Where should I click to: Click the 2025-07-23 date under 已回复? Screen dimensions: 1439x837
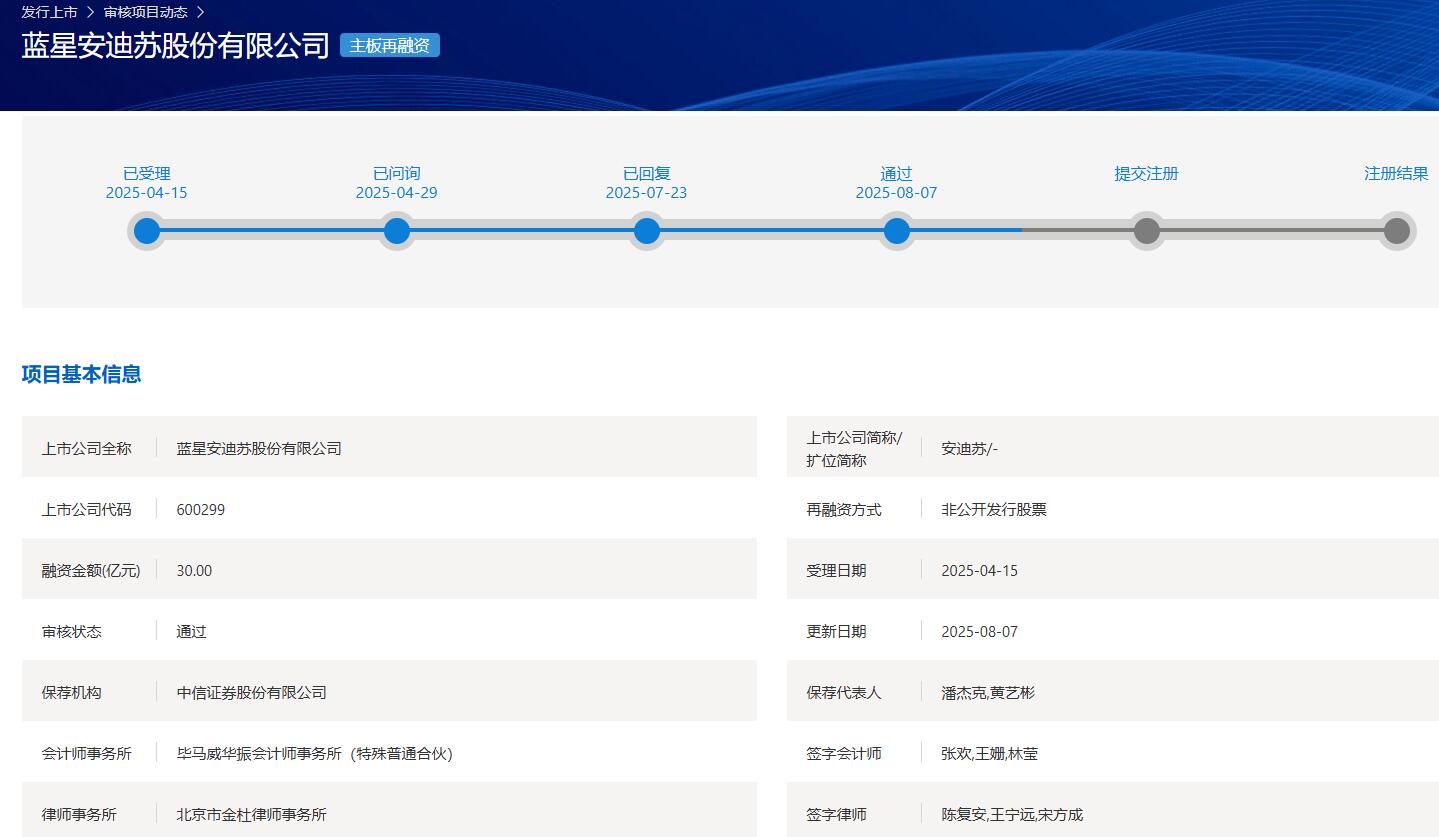[646, 193]
